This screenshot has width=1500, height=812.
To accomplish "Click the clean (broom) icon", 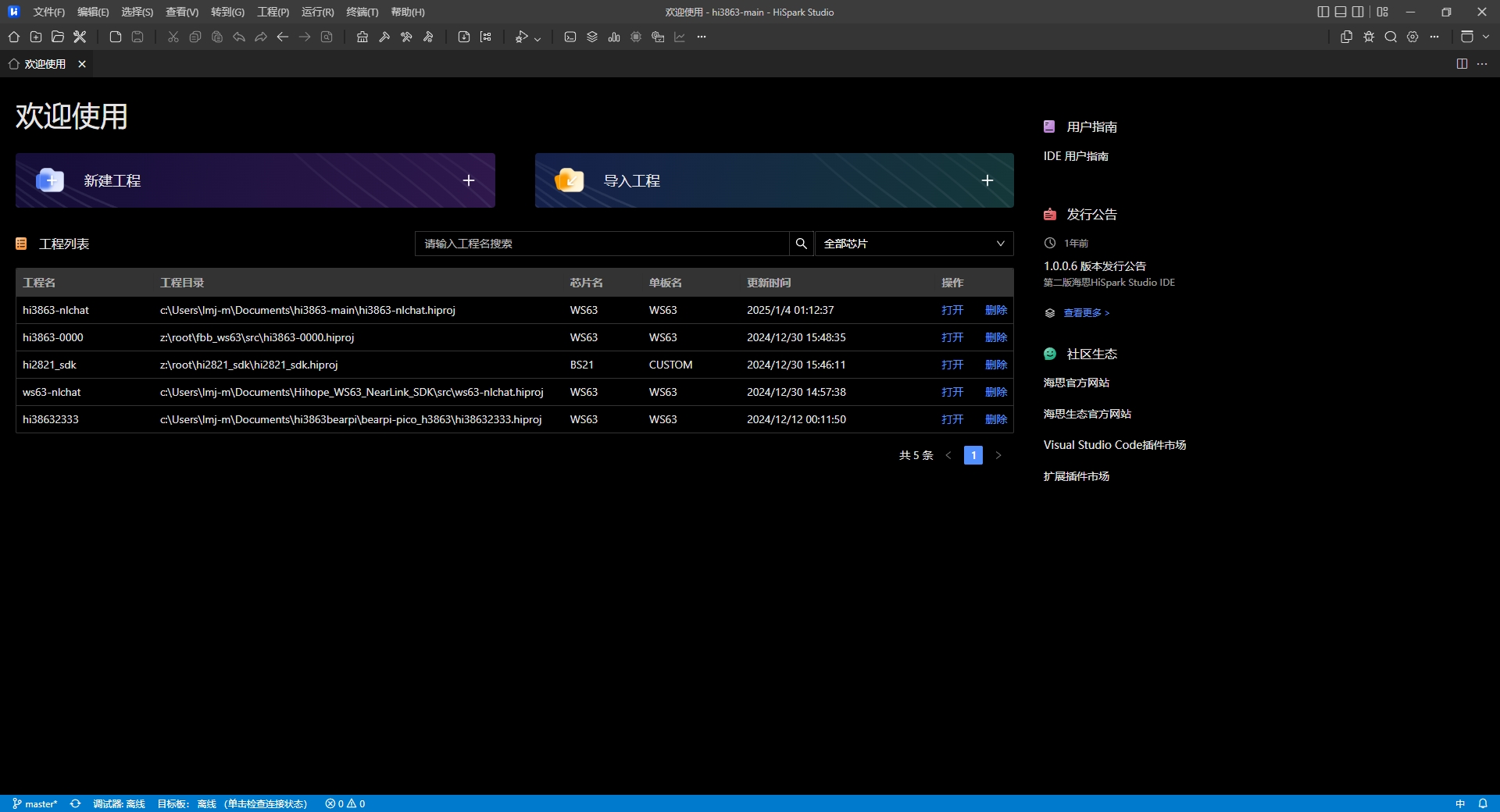I will (x=362, y=37).
